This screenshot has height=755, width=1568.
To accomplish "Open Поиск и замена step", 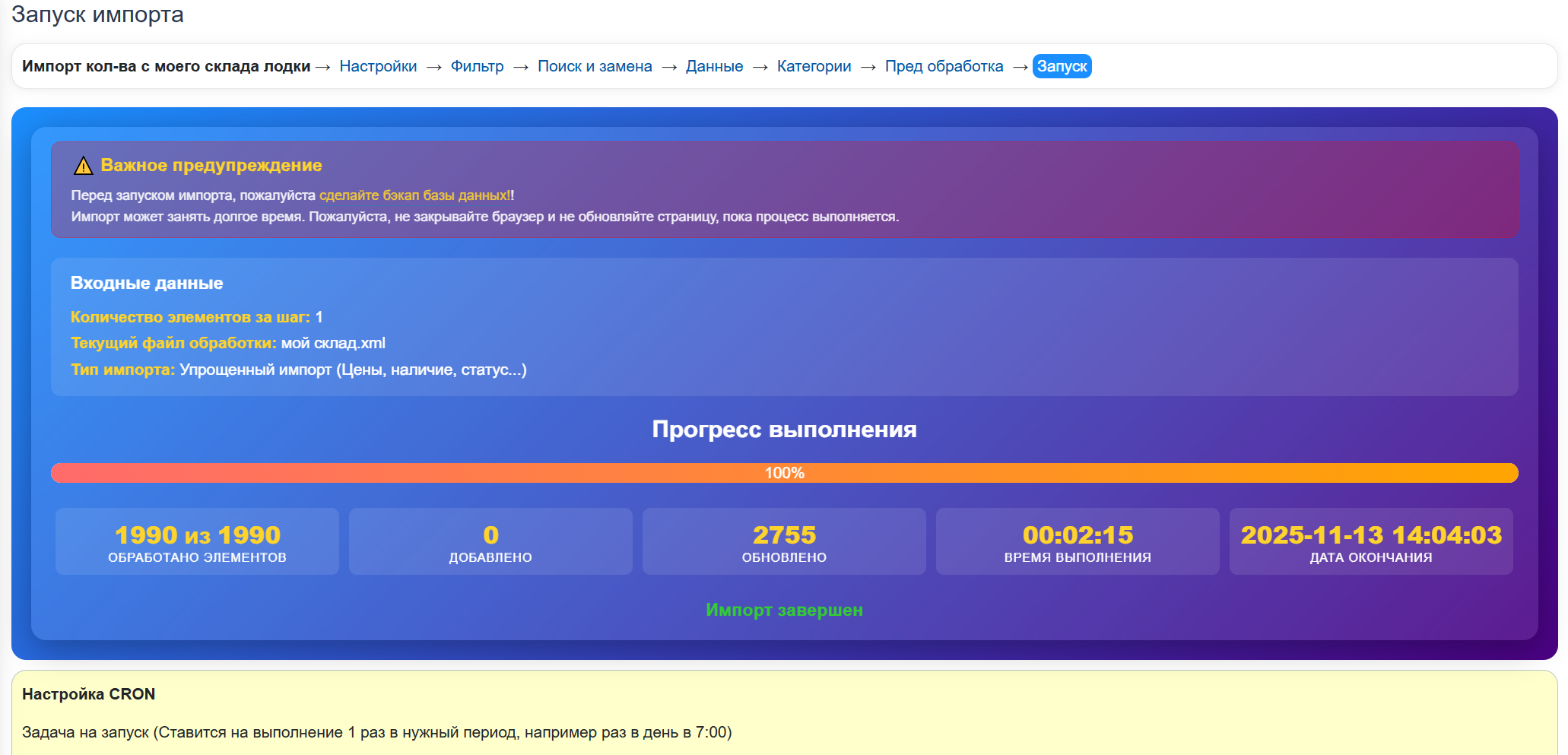I will (x=595, y=66).
